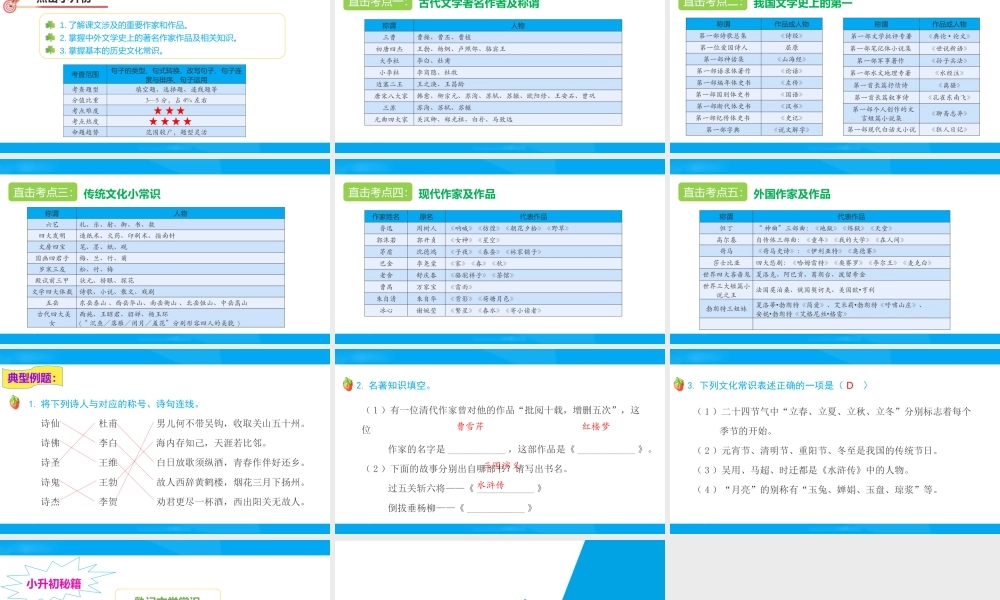Click the heading 我国文学史上的第一

(802, 4)
